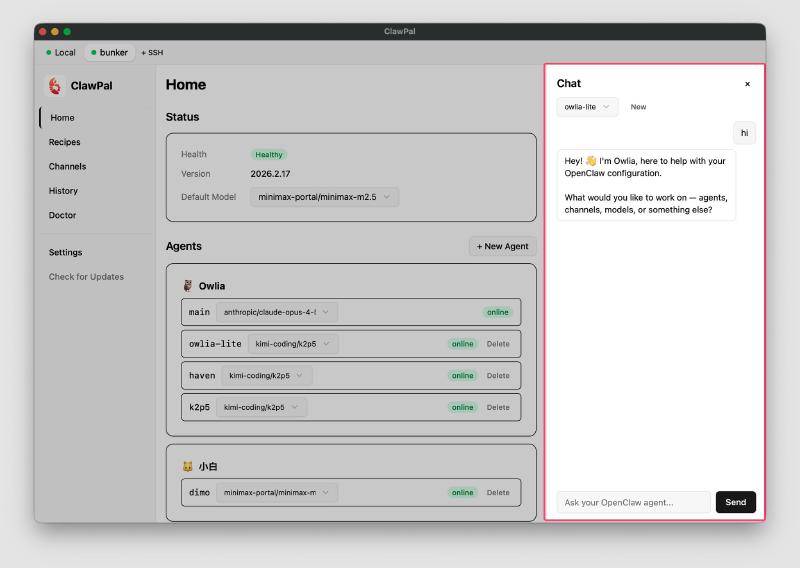The width and height of the screenshot is (800, 568).
Task: Select the bunker connection tab
Action: pyautogui.click(x=109, y=52)
